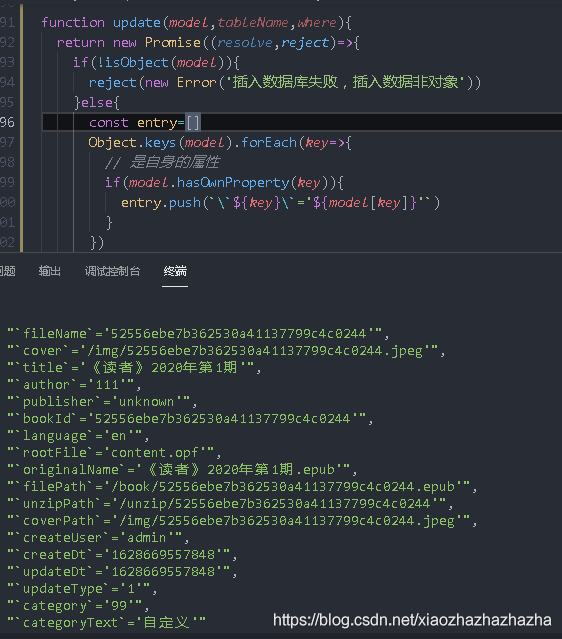
Task: Click line number 91 in the gutter
Action: 7,22
